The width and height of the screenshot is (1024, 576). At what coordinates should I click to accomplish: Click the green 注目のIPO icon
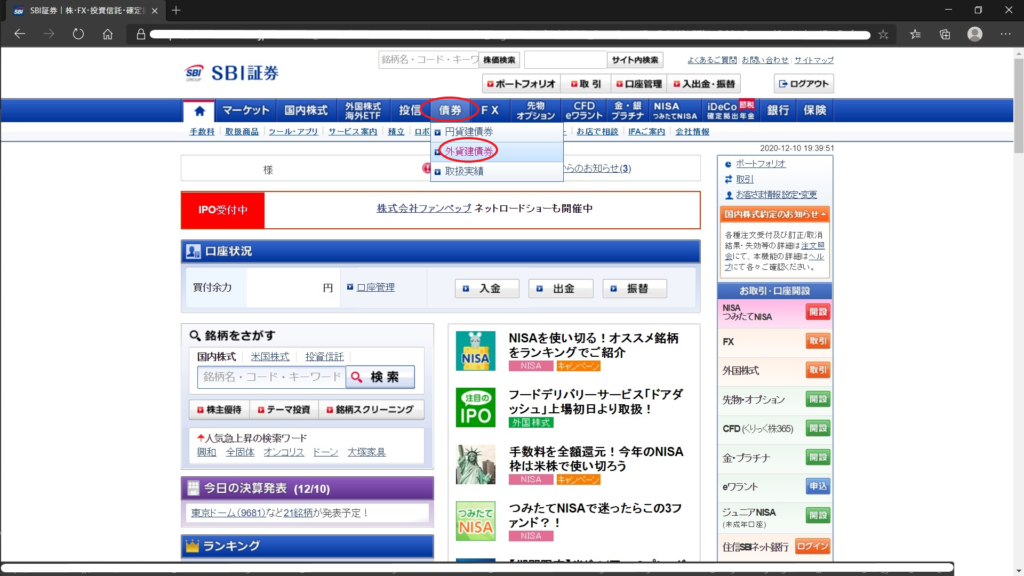(475, 408)
